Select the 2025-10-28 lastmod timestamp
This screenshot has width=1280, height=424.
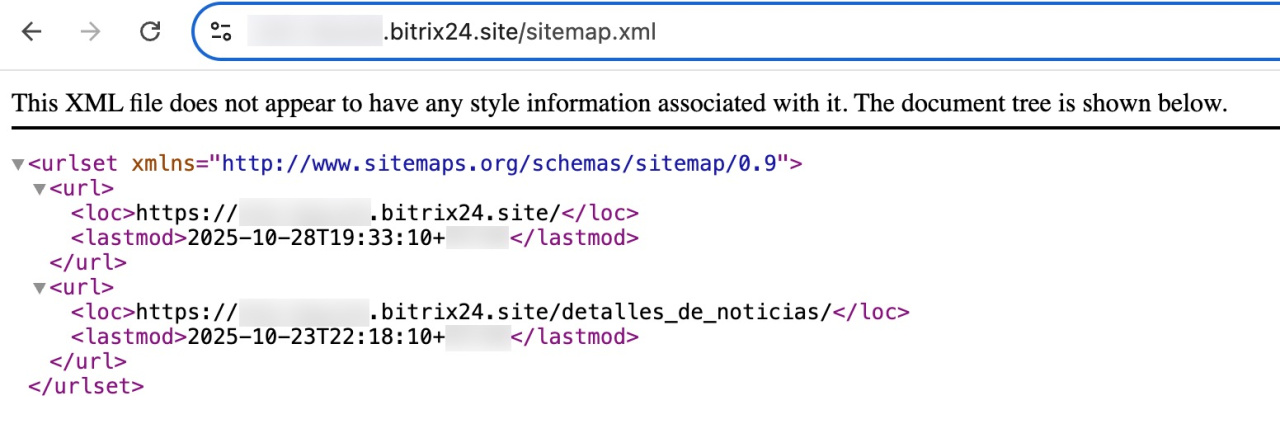tap(316, 238)
